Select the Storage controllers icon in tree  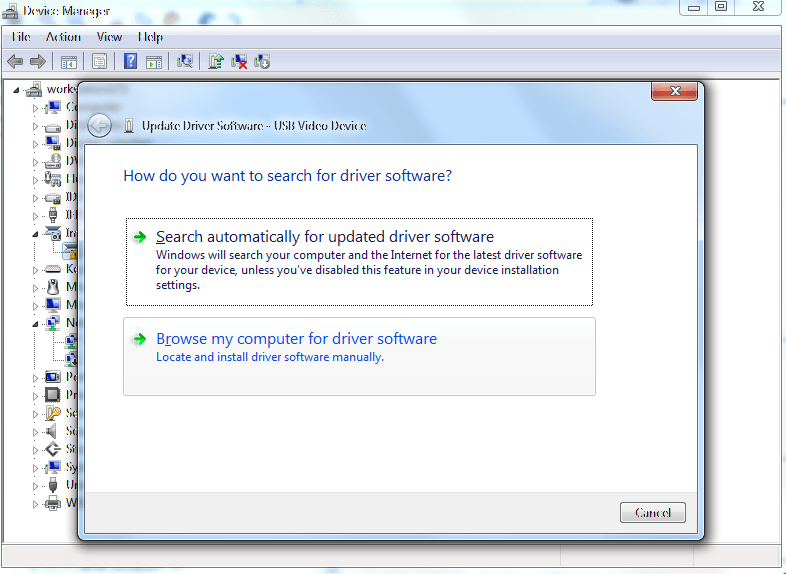53,449
